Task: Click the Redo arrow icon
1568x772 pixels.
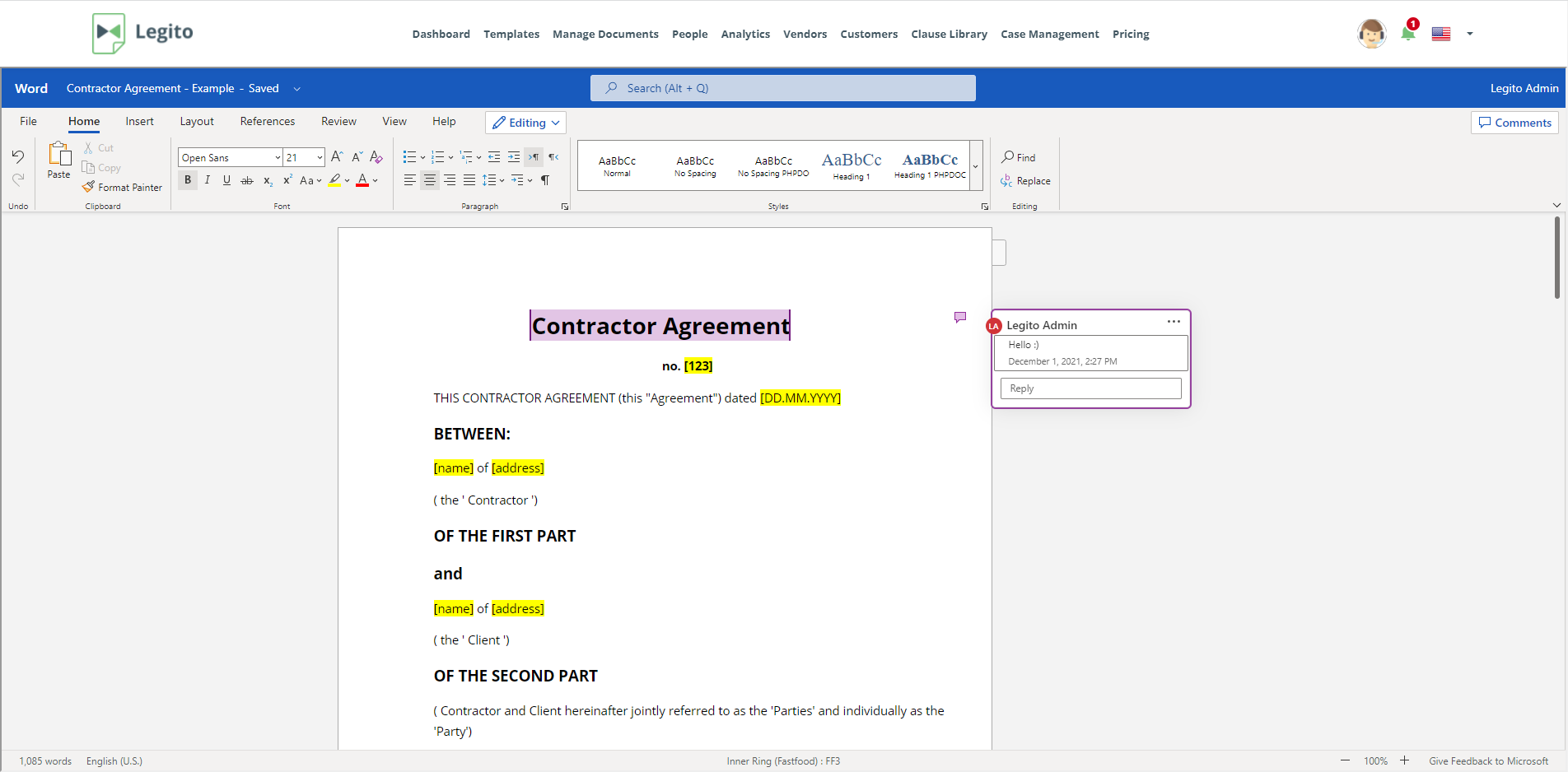Action: (18, 179)
